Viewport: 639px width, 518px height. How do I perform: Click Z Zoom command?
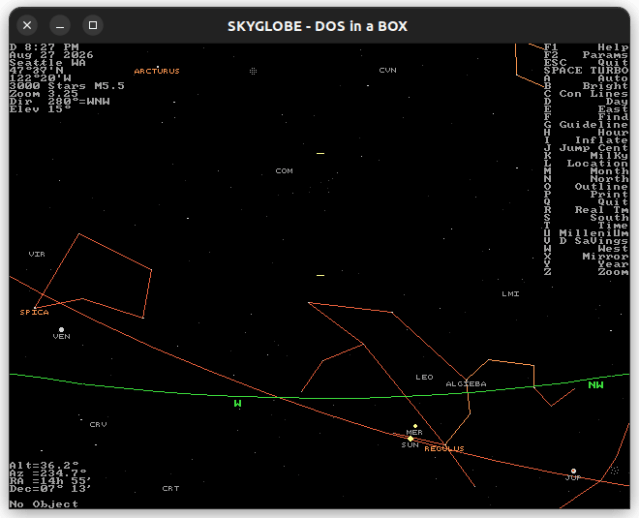[586, 272]
